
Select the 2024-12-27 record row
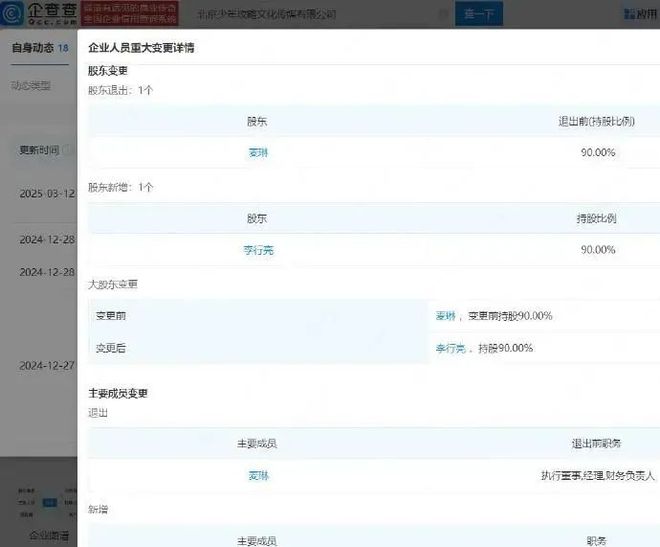pyautogui.click(x=47, y=365)
